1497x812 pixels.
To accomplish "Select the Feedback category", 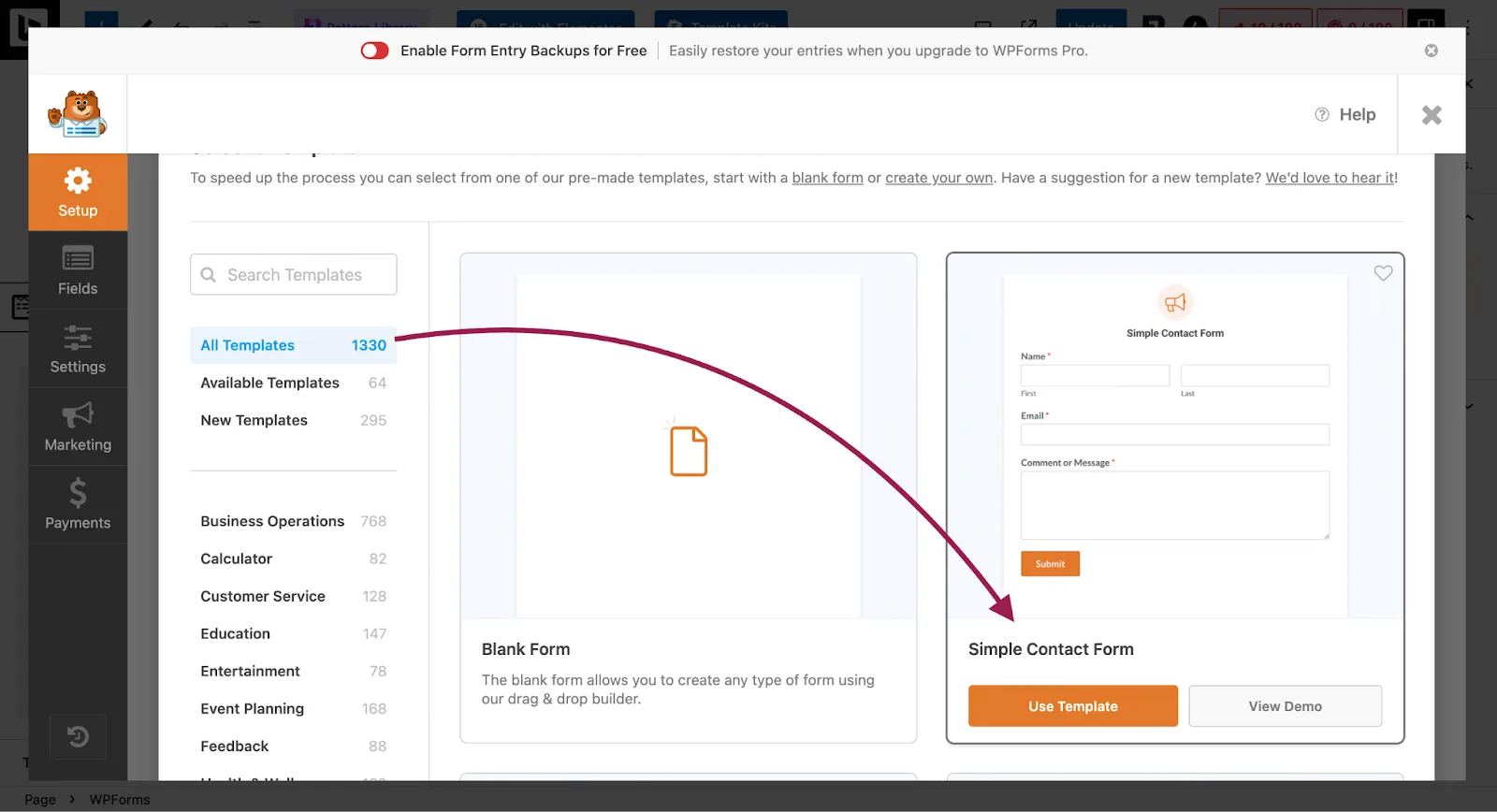I will pyautogui.click(x=294, y=746).
